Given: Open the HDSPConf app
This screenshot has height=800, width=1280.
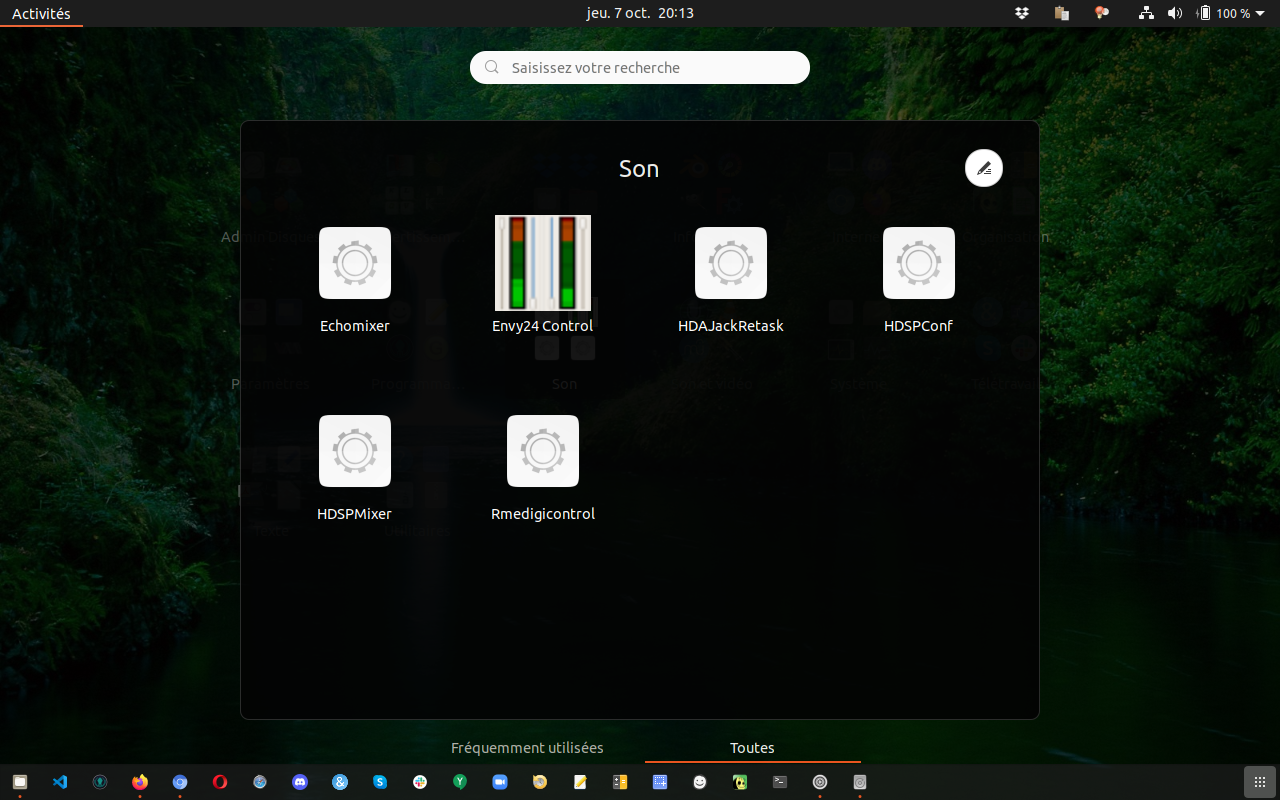Looking at the screenshot, I should click(919, 280).
